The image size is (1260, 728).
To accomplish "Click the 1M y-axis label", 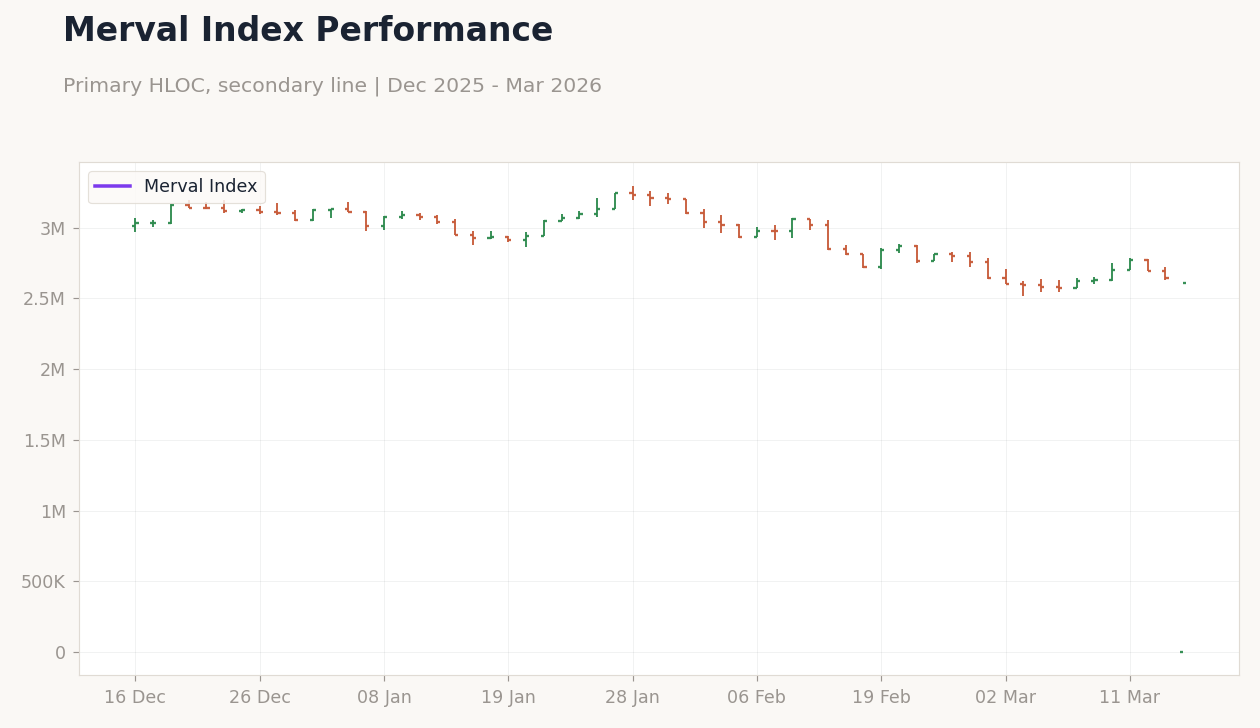I will click(x=52, y=511).
